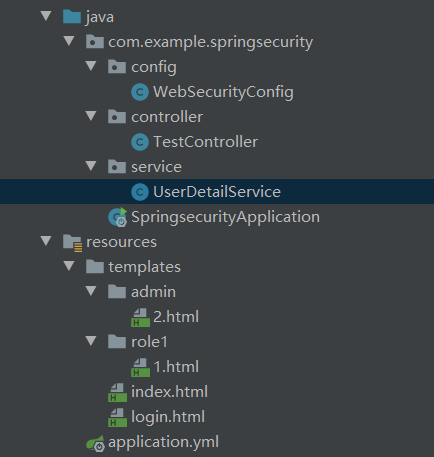Collapse the templates folder arrow

click(69, 266)
